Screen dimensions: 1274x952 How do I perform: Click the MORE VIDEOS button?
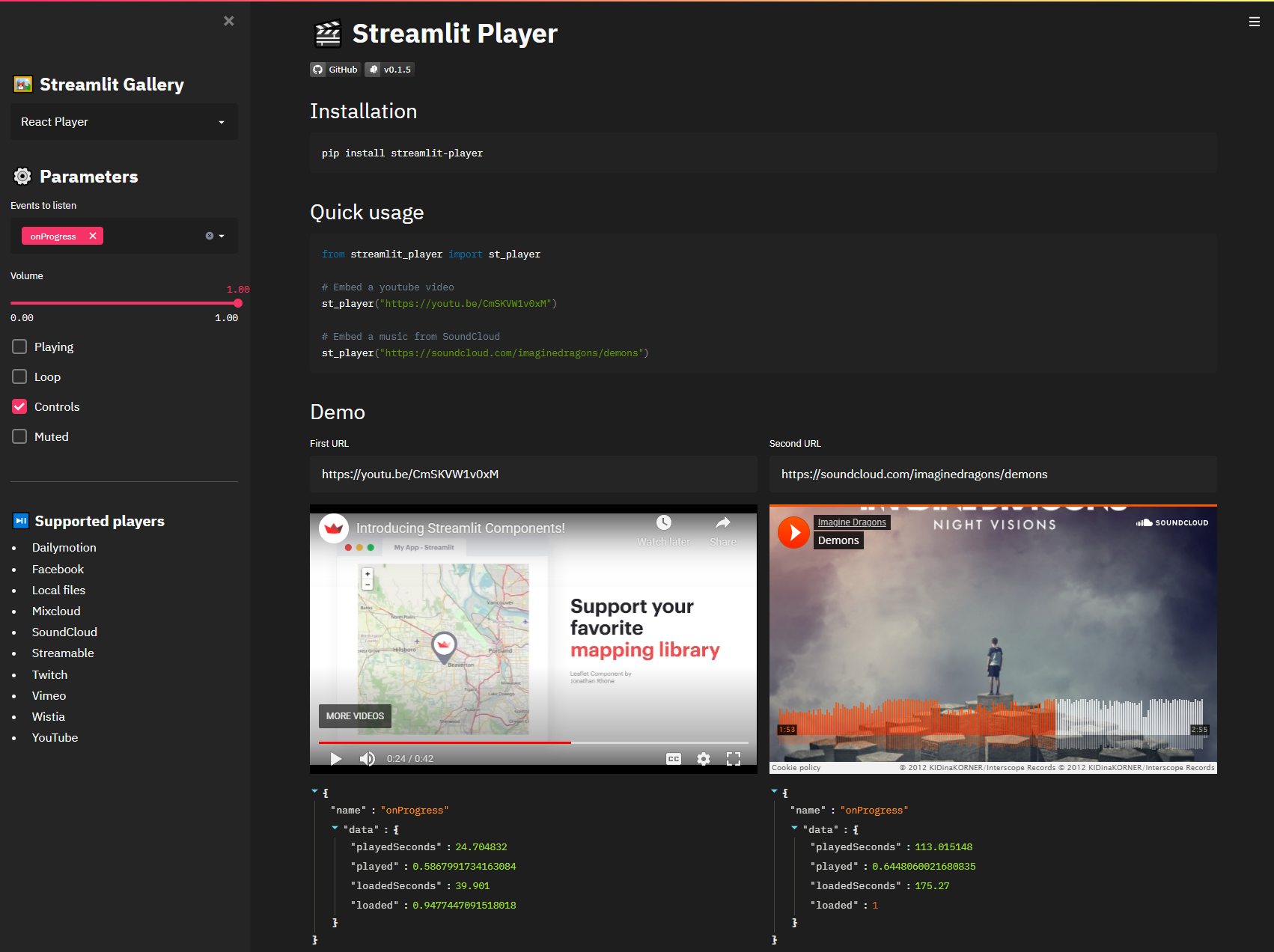(x=355, y=716)
